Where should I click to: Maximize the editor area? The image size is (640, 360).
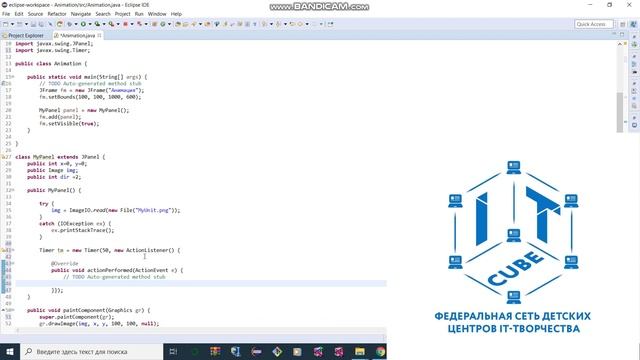coord(622,34)
